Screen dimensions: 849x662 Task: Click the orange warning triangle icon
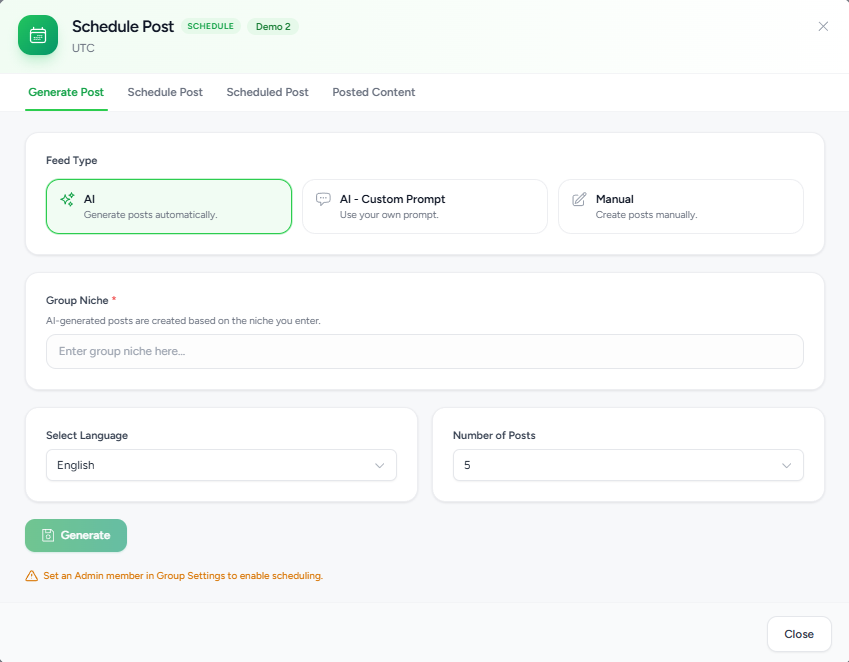click(31, 575)
